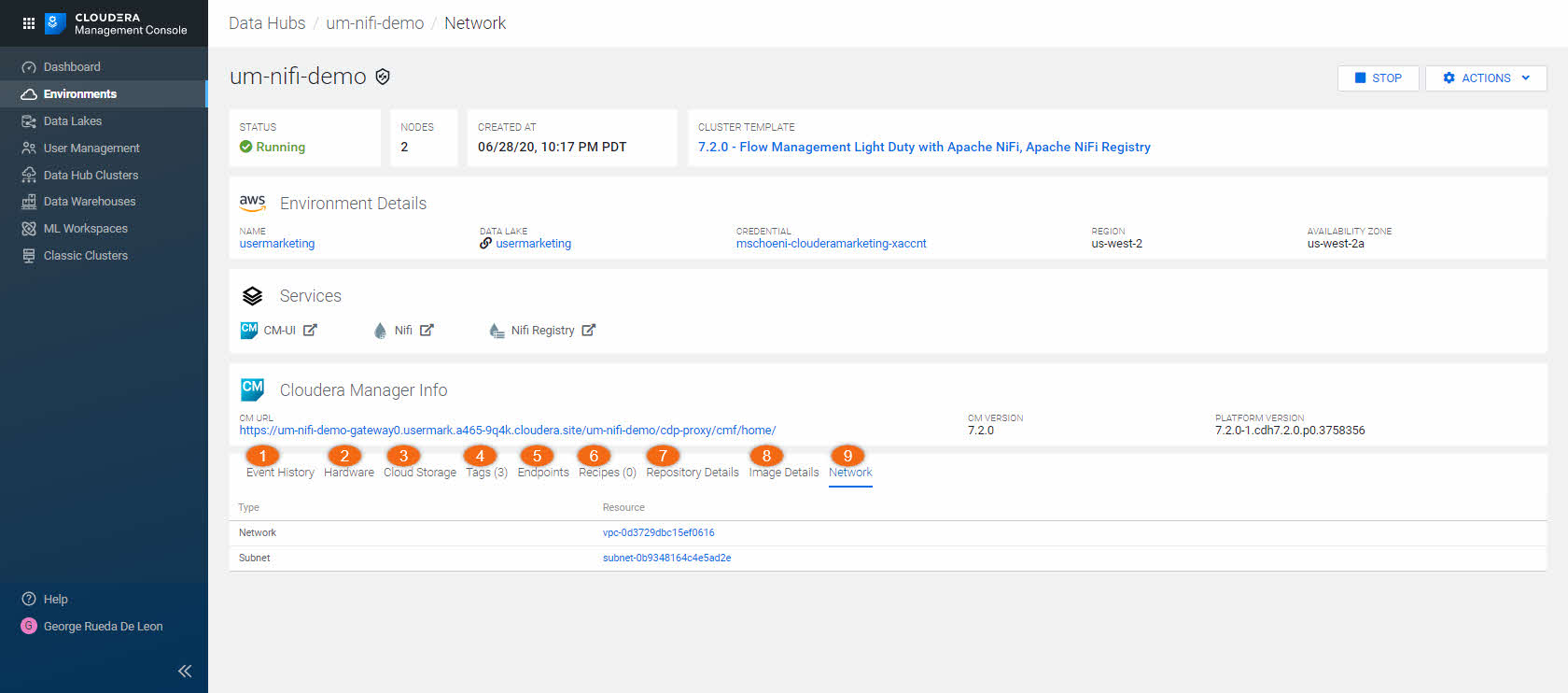Open Nifi external link icon
1568x693 pixels.
click(427, 331)
